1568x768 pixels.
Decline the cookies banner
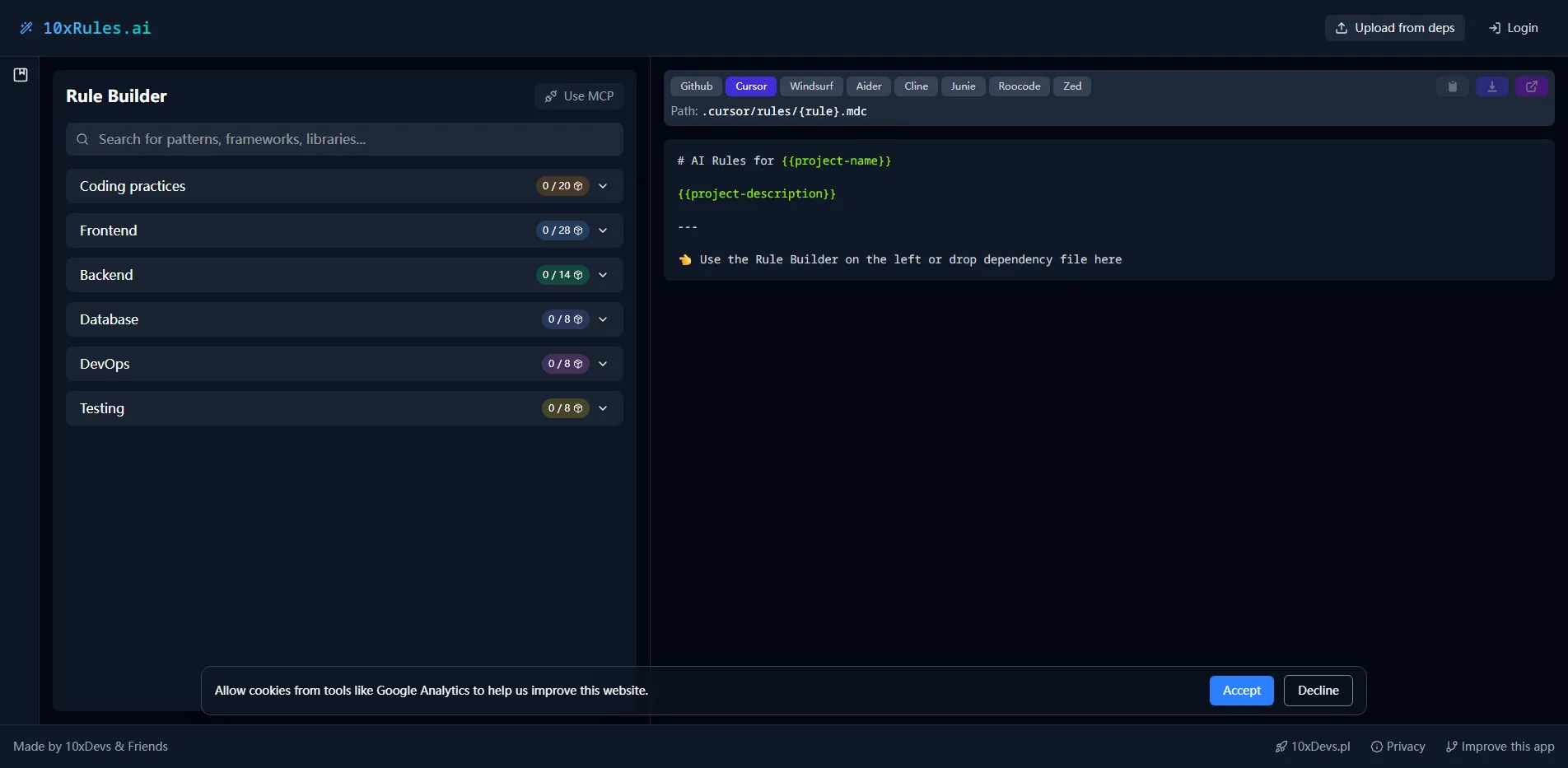[1318, 691]
